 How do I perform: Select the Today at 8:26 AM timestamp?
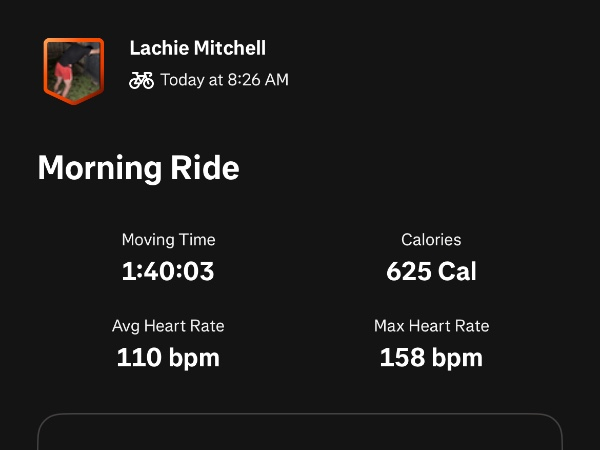click(224, 80)
